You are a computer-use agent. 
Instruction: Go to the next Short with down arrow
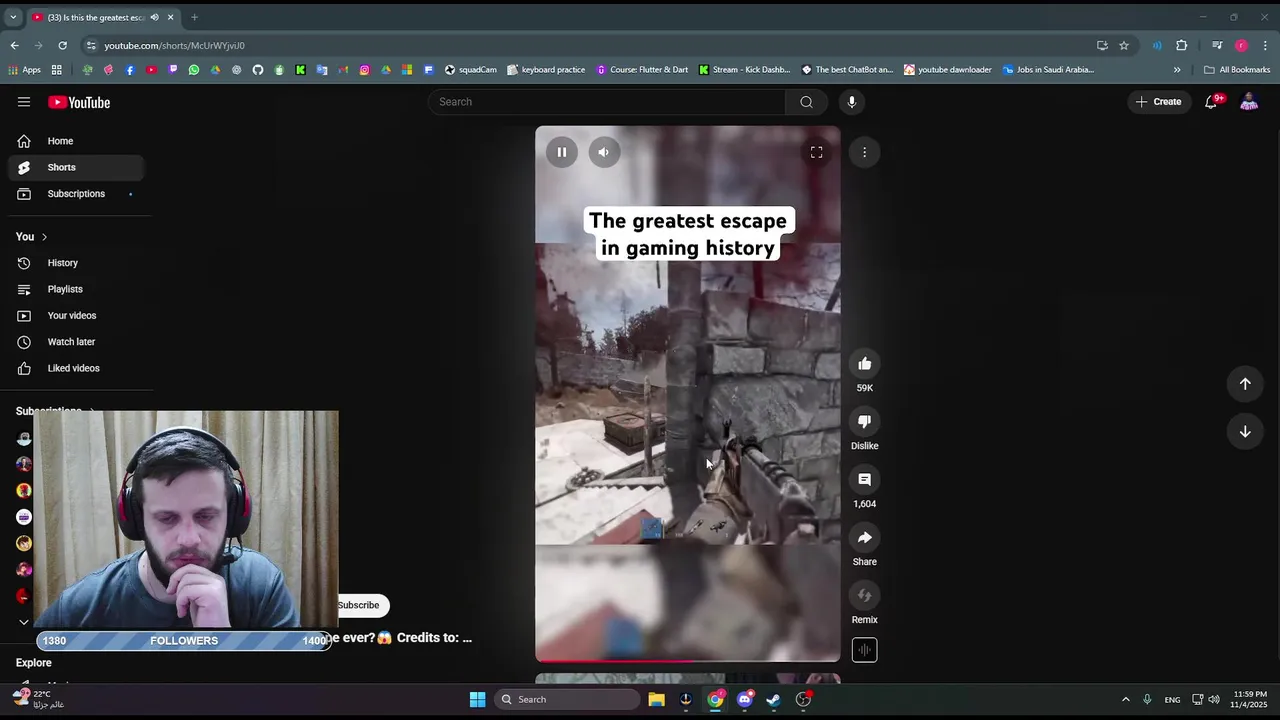(1245, 432)
